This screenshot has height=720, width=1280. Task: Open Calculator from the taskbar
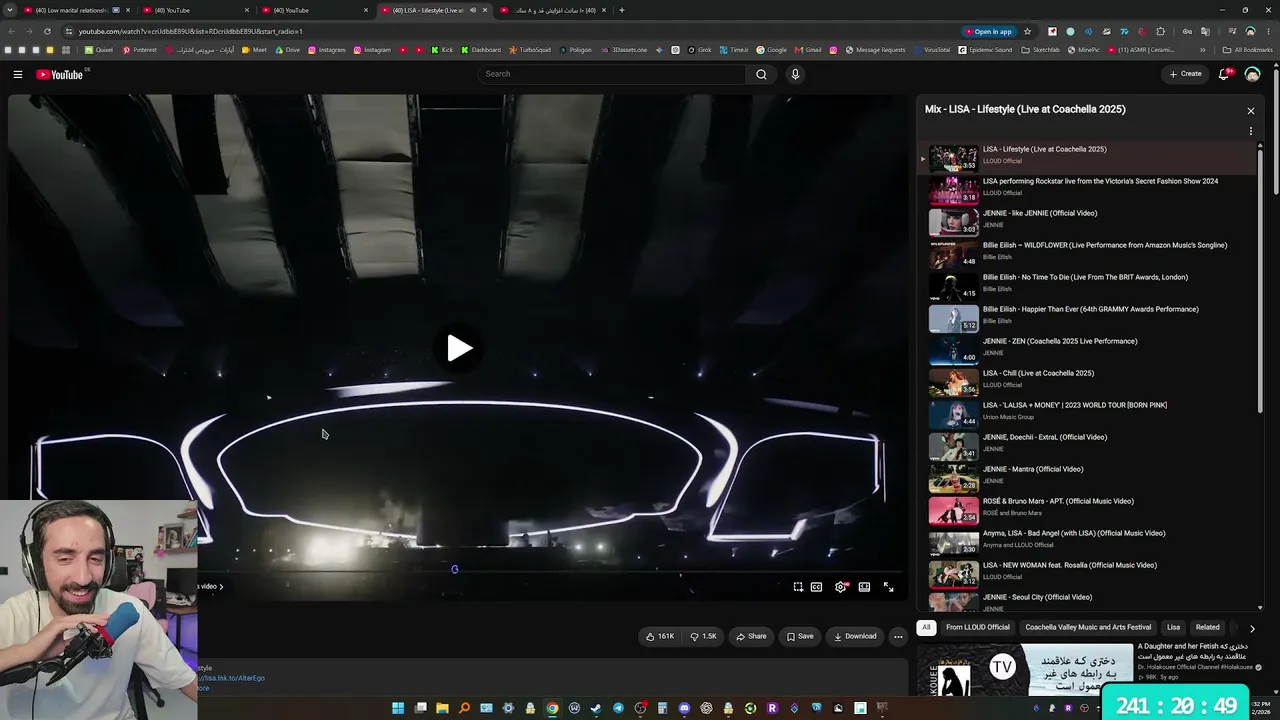point(662,709)
